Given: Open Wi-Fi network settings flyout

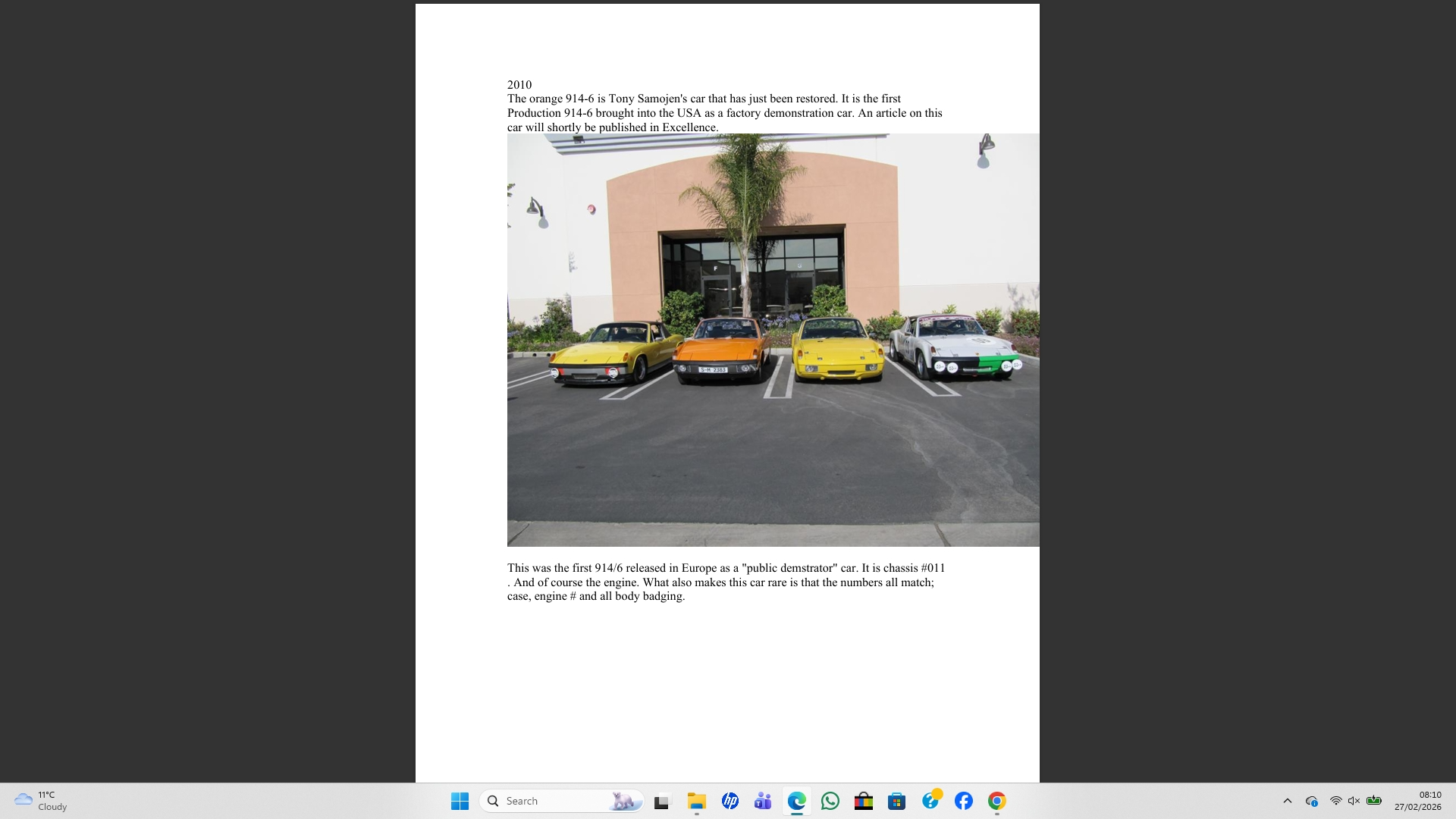Looking at the screenshot, I should tap(1335, 801).
